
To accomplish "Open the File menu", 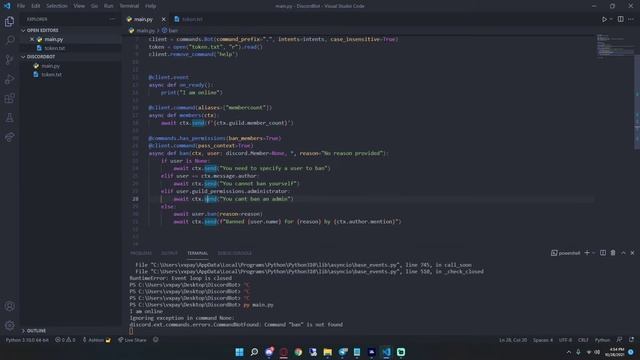I will click(21, 6).
